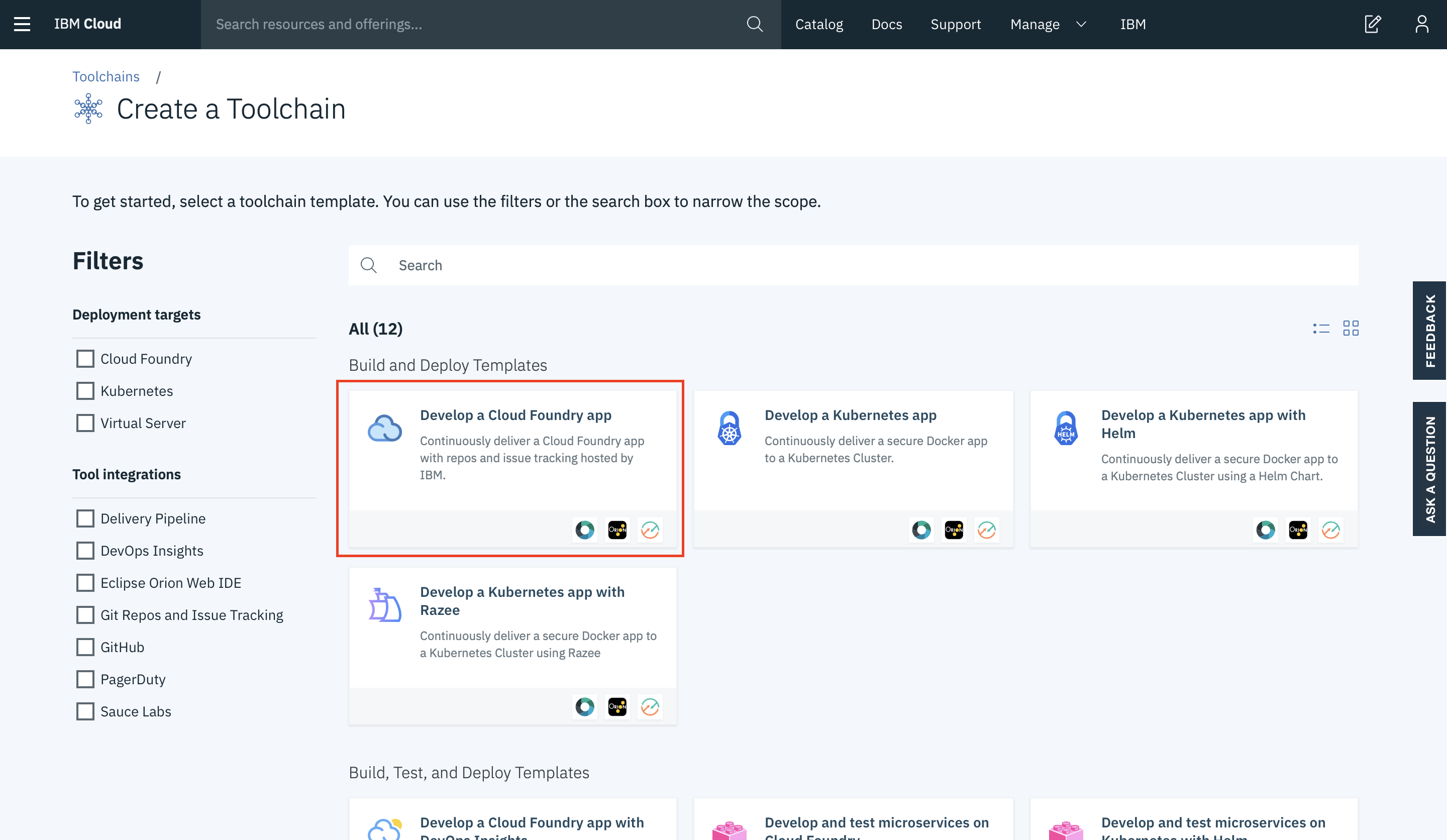This screenshot has width=1447, height=840.
Task: Open the user profile icon
Action: pyautogui.click(x=1422, y=24)
